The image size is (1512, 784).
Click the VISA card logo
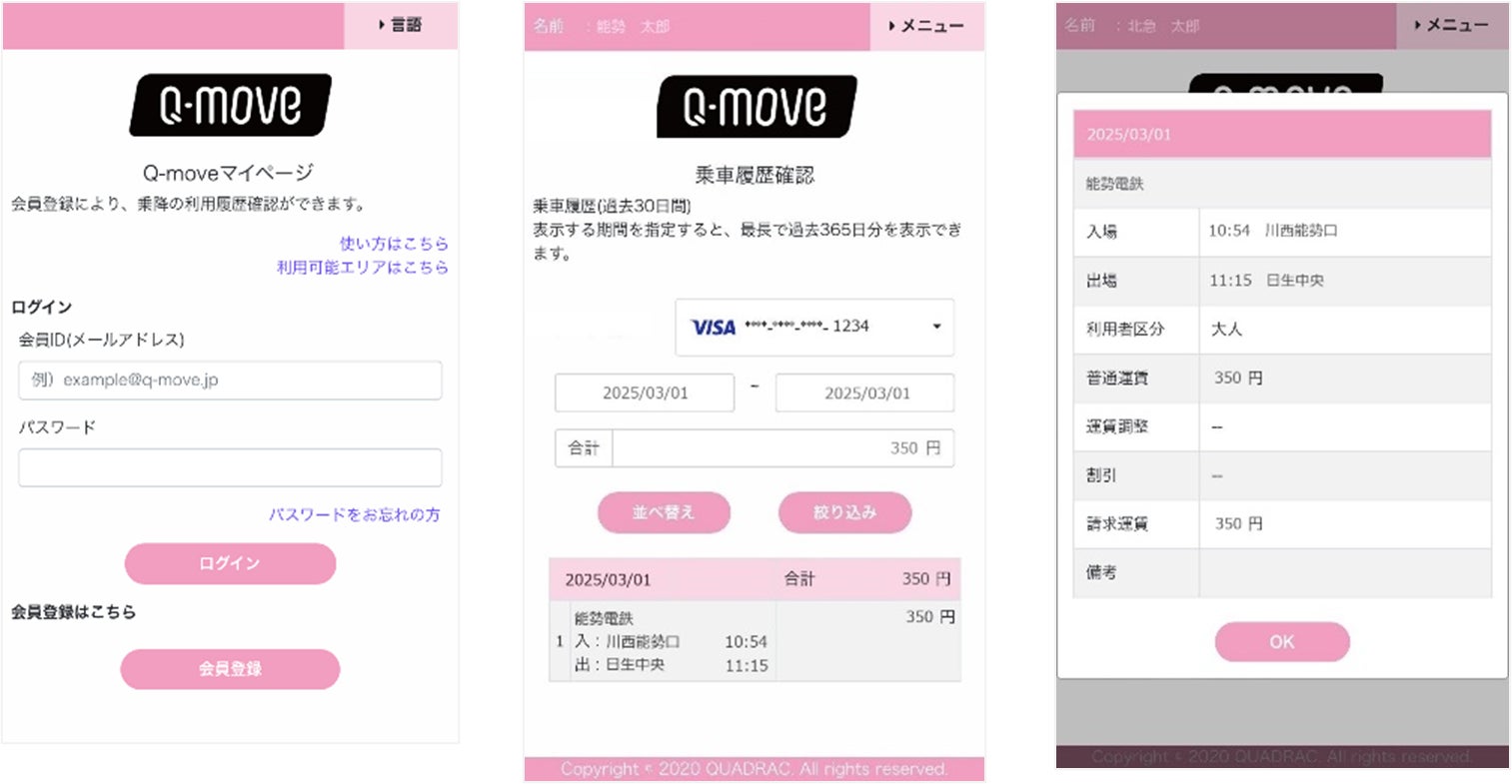pos(714,327)
